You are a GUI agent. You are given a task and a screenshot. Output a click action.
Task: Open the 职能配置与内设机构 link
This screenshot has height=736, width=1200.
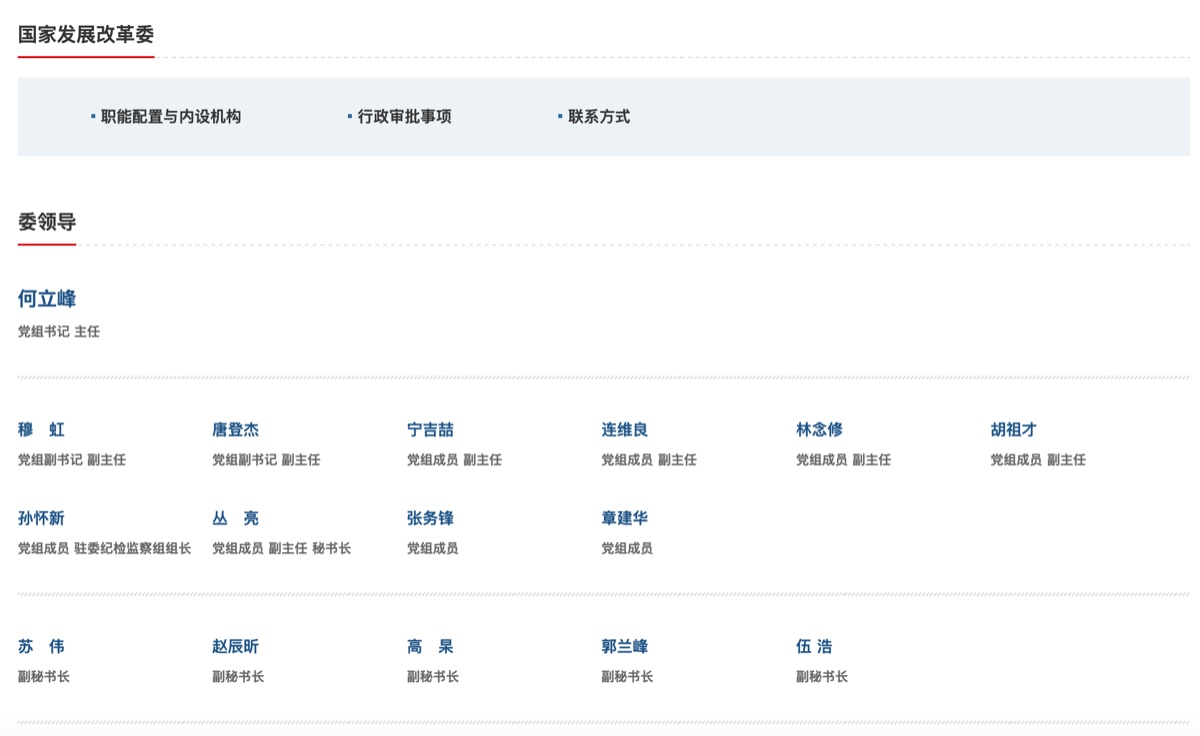170,117
